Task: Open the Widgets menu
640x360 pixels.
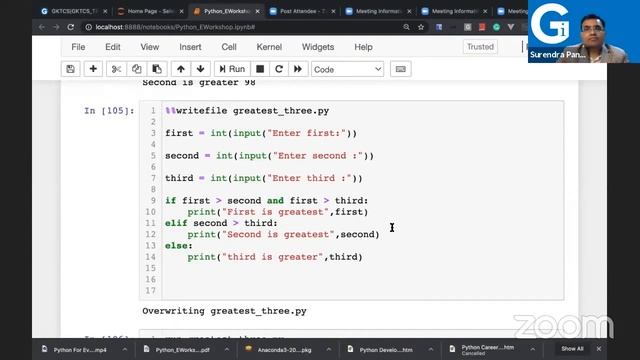Action: pyautogui.click(x=318, y=47)
